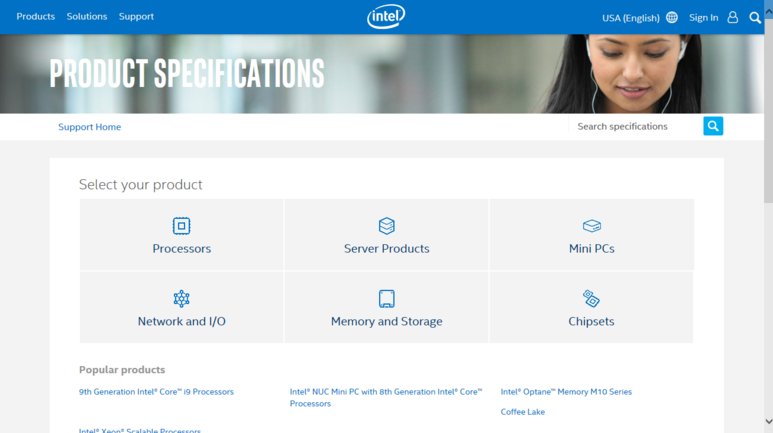773x433 pixels.
Task: Click the Select your product heading
Action: (x=141, y=184)
